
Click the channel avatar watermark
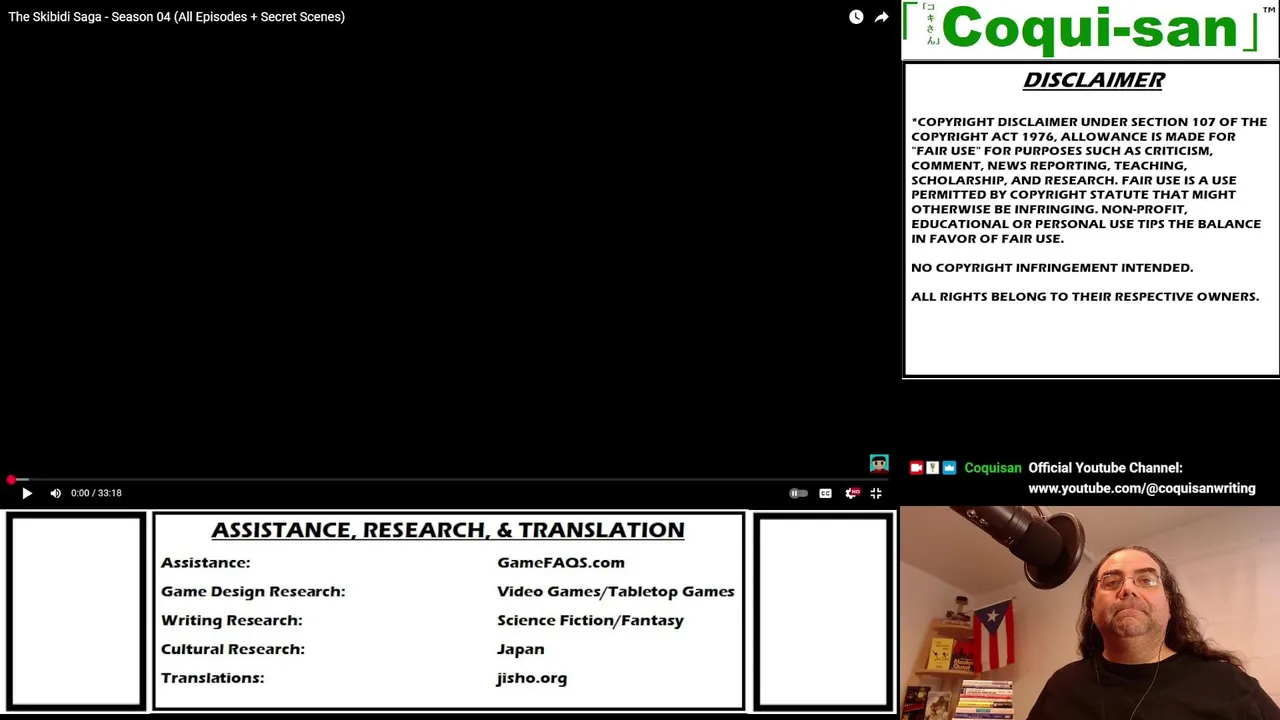tap(879, 463)
